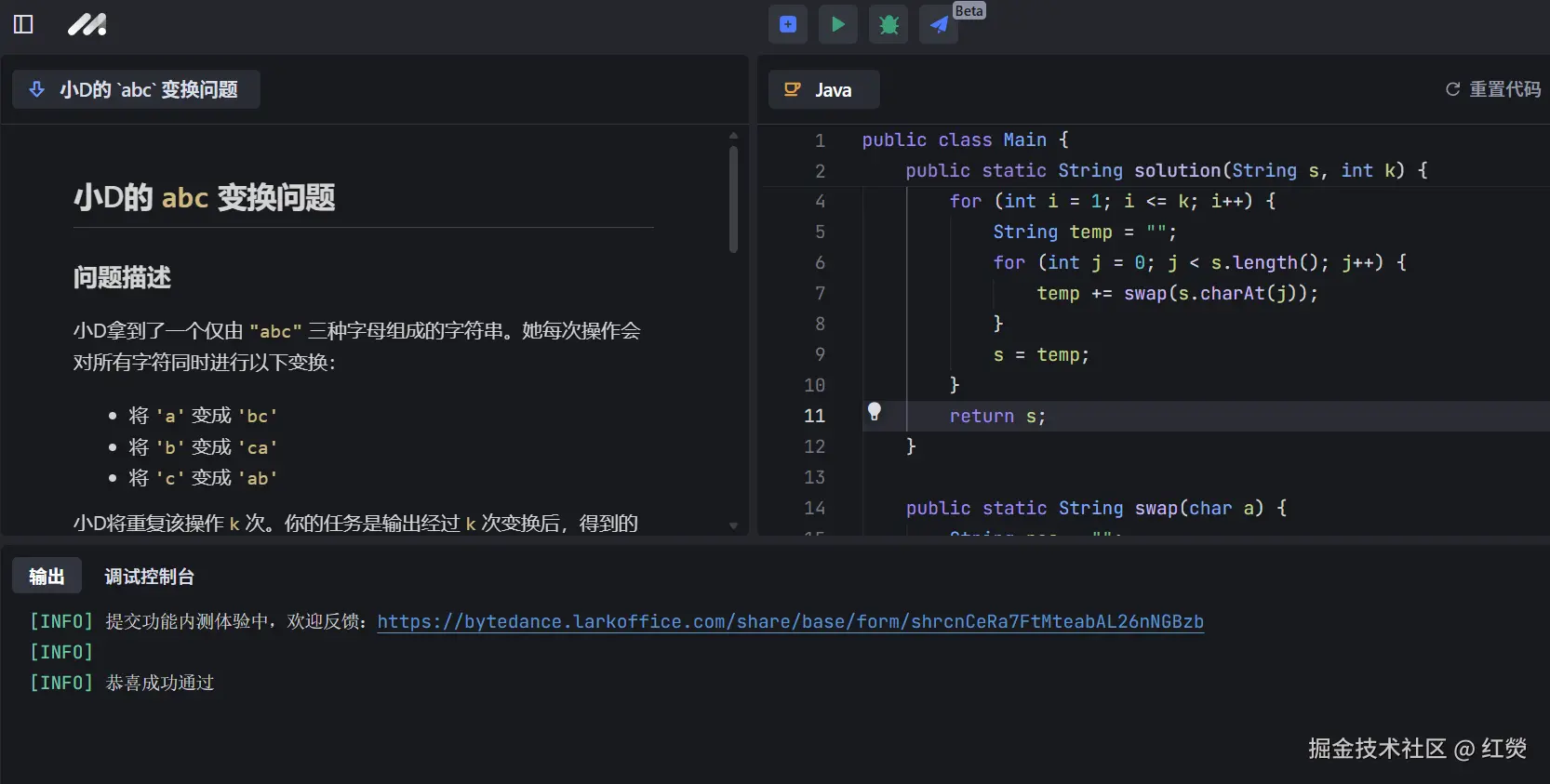Place cursor on 'return s;' code line
This screenshot has width=1550, height=784.
pos(997,417)
